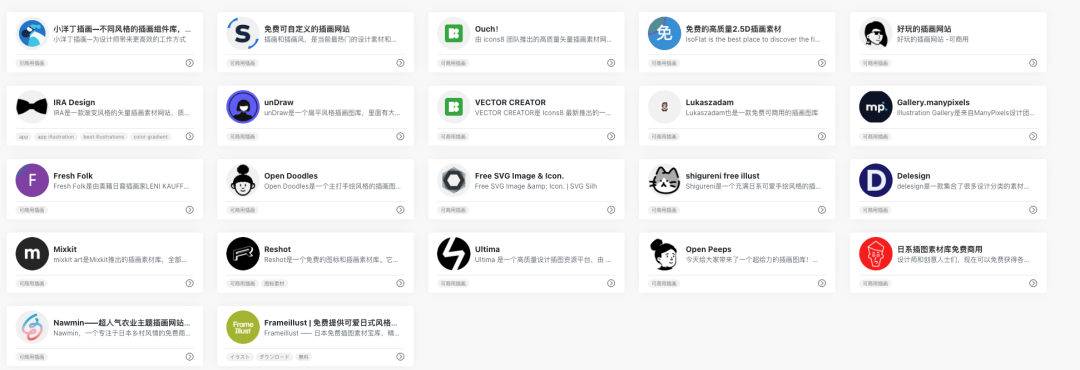Open arrow on Frameillust card

pyautogui.click(x=400, y=357)
